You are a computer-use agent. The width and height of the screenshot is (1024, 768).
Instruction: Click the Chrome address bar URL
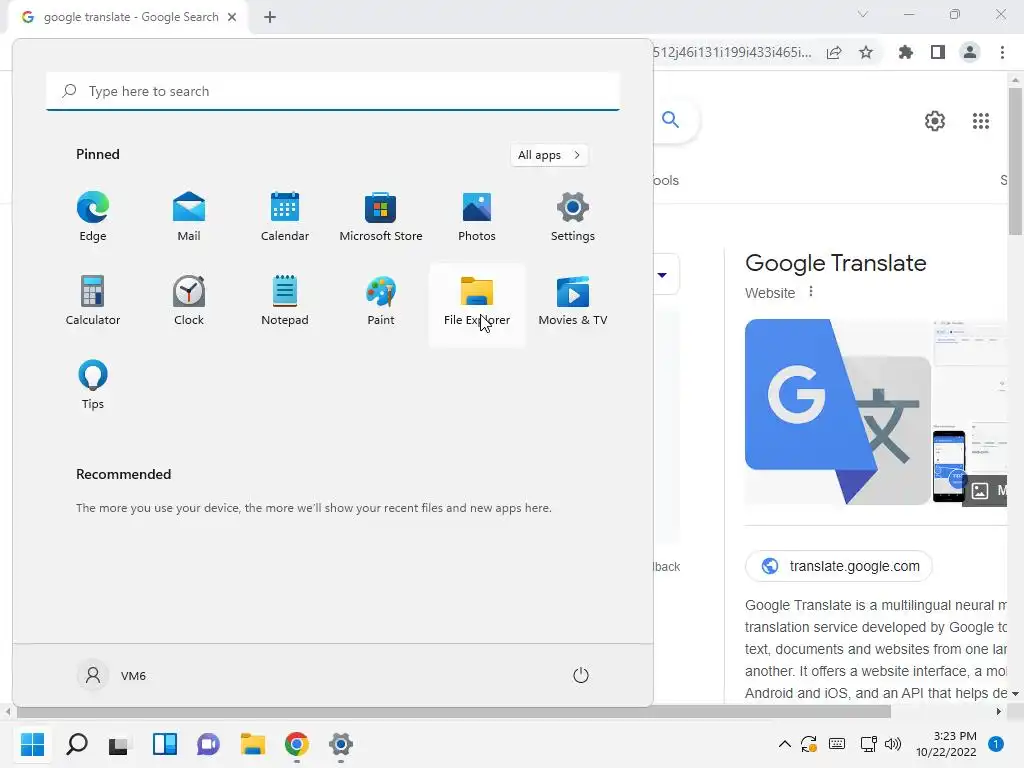coord(731,52)
